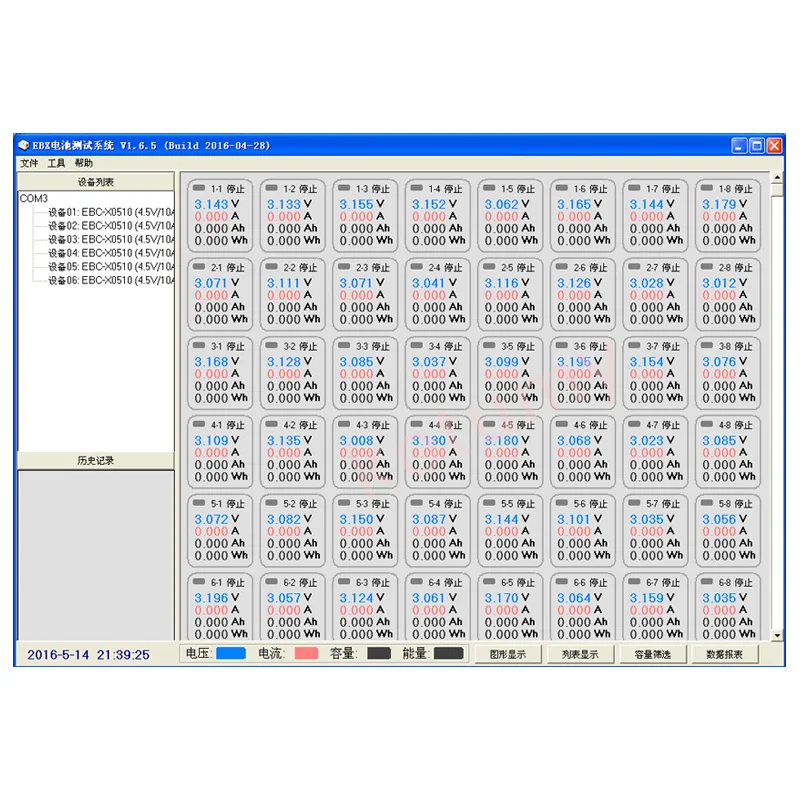The width and height of the screenshot is (800, 800).
Task: Click the 5-3 停止 channel label
Action: 373,504
